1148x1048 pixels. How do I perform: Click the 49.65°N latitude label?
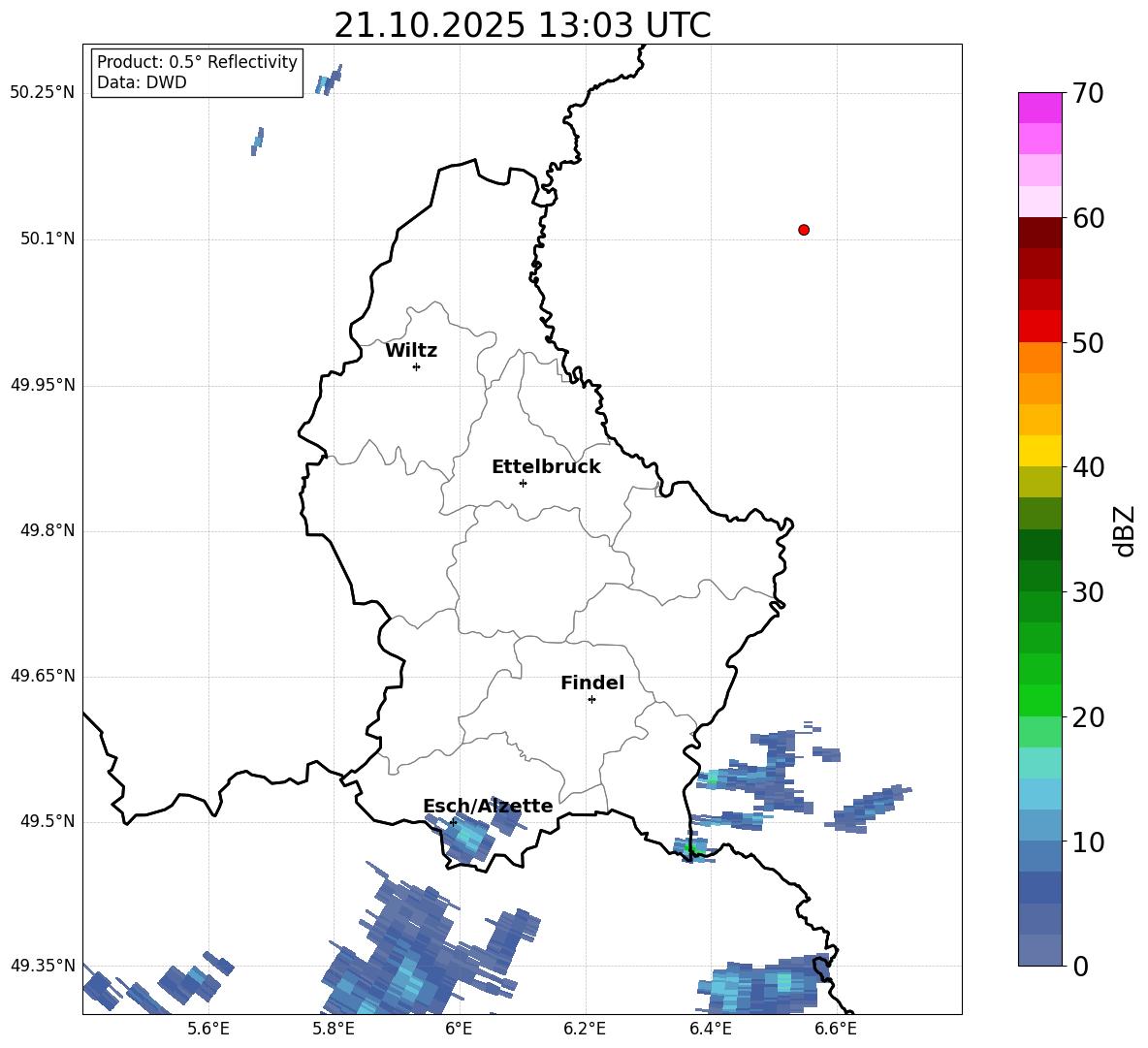43,676
